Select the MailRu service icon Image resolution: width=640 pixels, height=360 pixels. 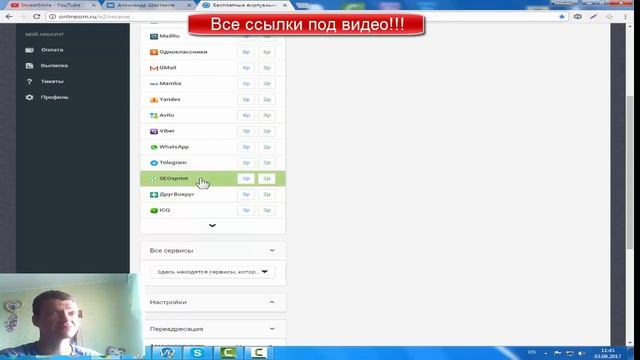(x=154, y=36)
